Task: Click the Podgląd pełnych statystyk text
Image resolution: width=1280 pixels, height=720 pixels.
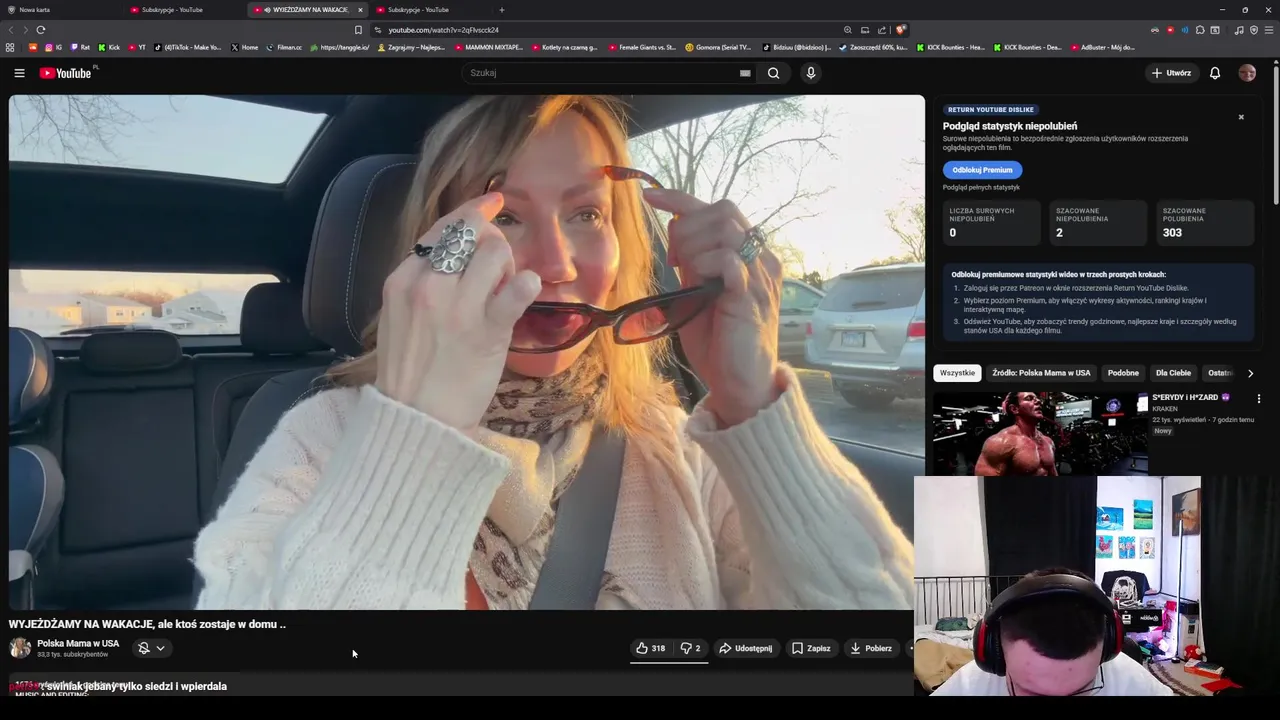Action: (981, 187)
